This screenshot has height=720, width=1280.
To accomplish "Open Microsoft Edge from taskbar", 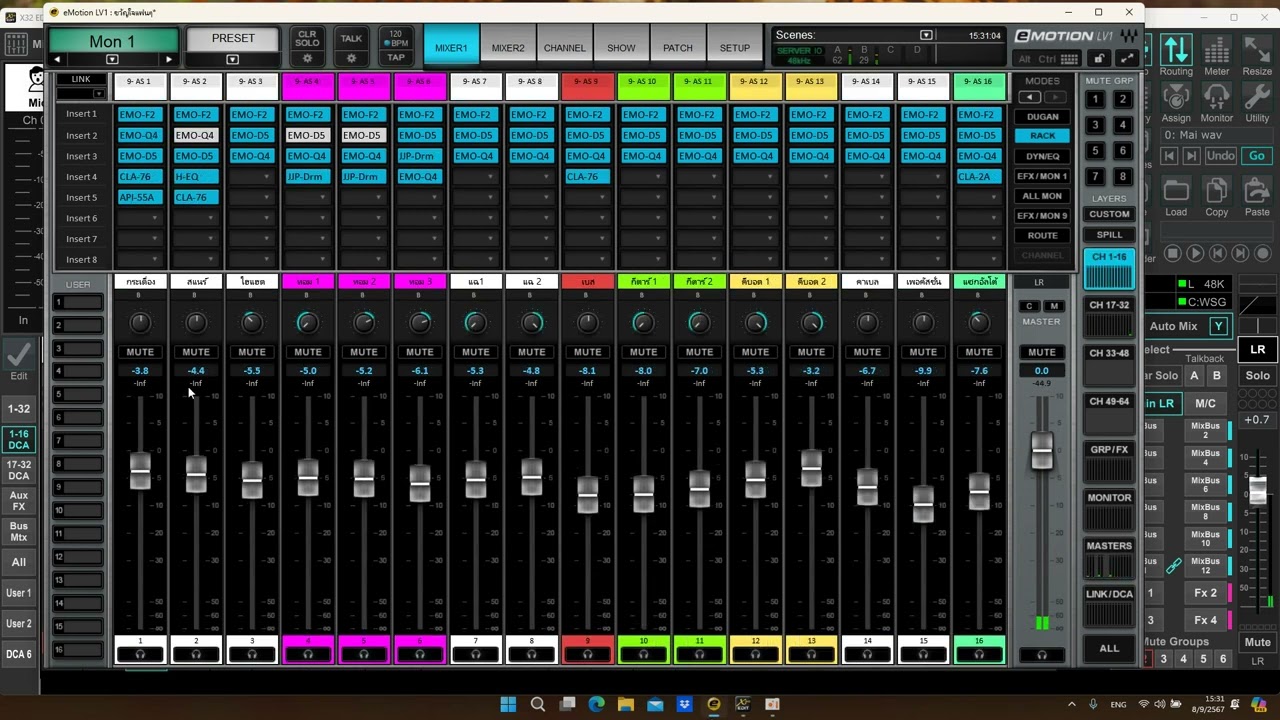I will (x=596, y=704).
